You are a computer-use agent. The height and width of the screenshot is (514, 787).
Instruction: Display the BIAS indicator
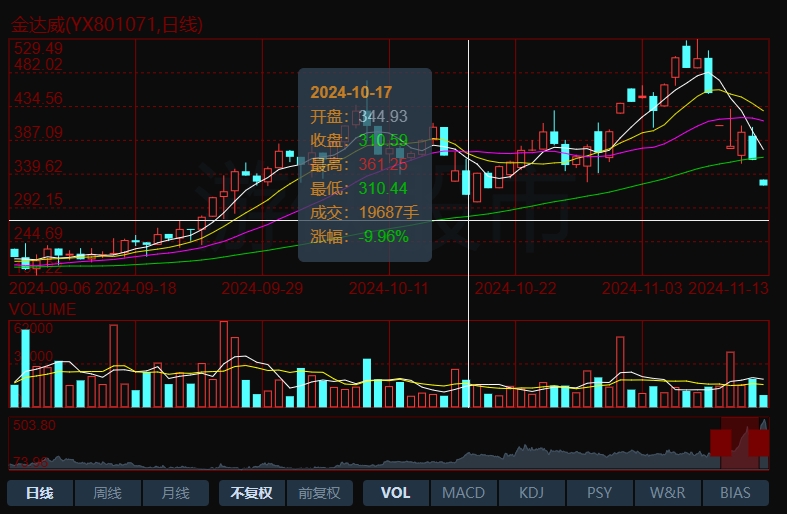coord(735,493)
